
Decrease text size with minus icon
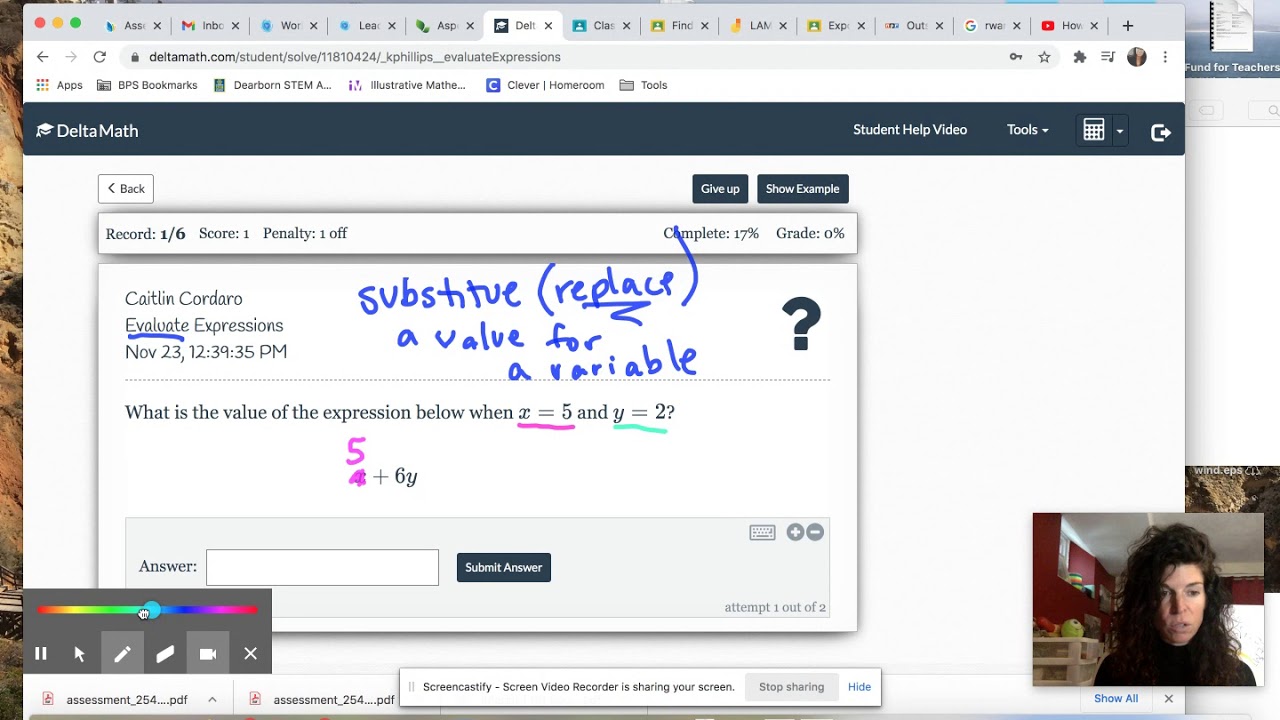(x=815, y=532)
